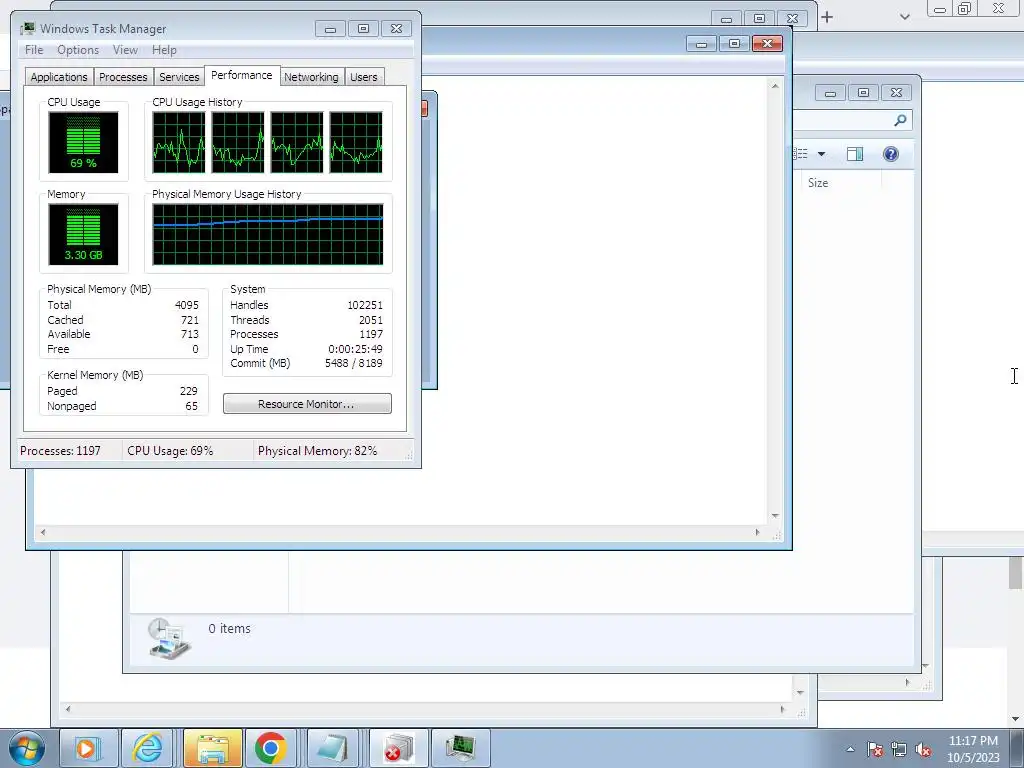This screenshot has height=768, width=1024.
Task: Maximize the Explorer window behind
Action: pyautogui.click(x=863, y=93)
